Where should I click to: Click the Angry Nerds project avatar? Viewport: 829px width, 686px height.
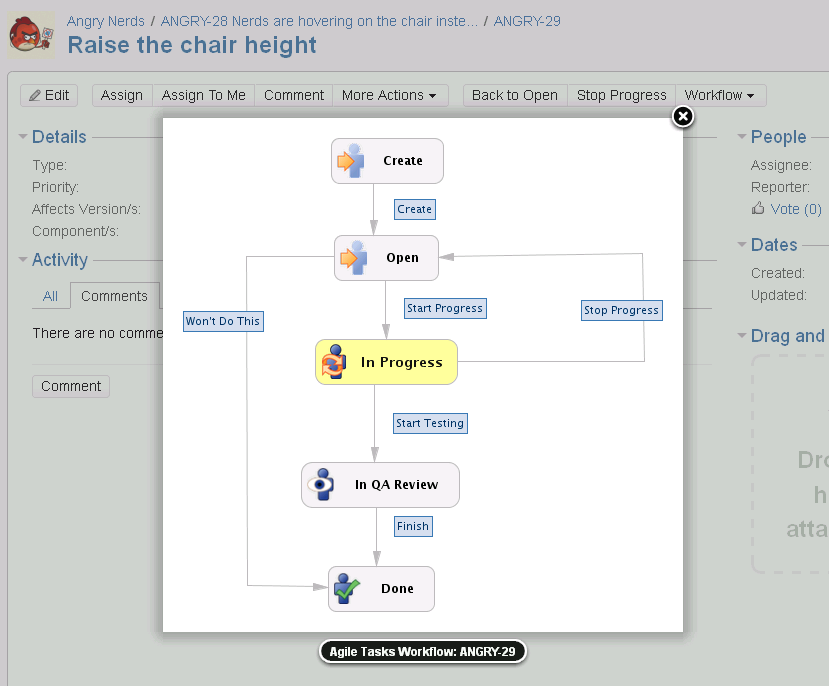31,35
